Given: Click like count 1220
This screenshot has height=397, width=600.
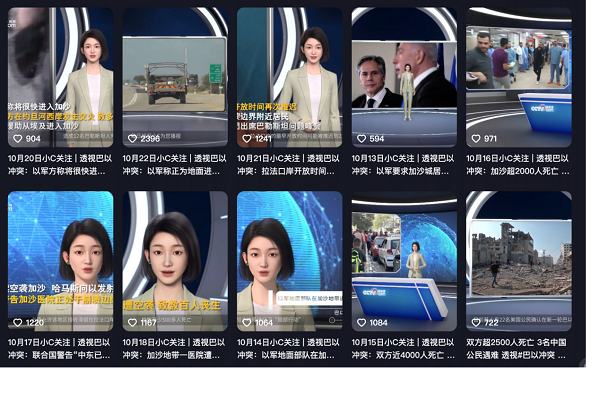Looking at the screenshot, I should [34, 323].
